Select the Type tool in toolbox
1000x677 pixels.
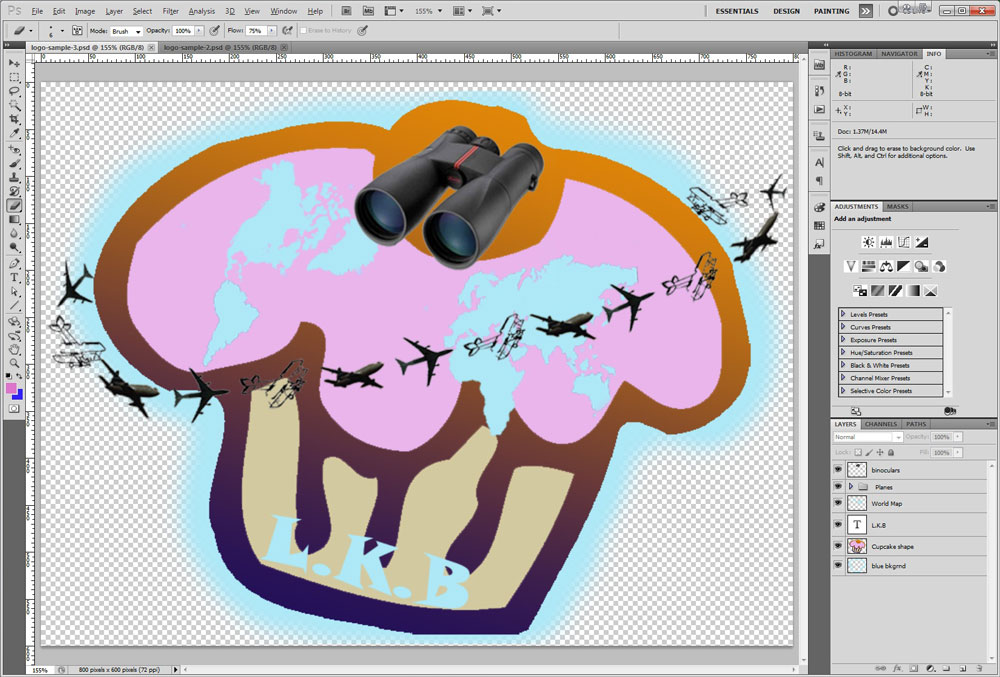(15, 278)
